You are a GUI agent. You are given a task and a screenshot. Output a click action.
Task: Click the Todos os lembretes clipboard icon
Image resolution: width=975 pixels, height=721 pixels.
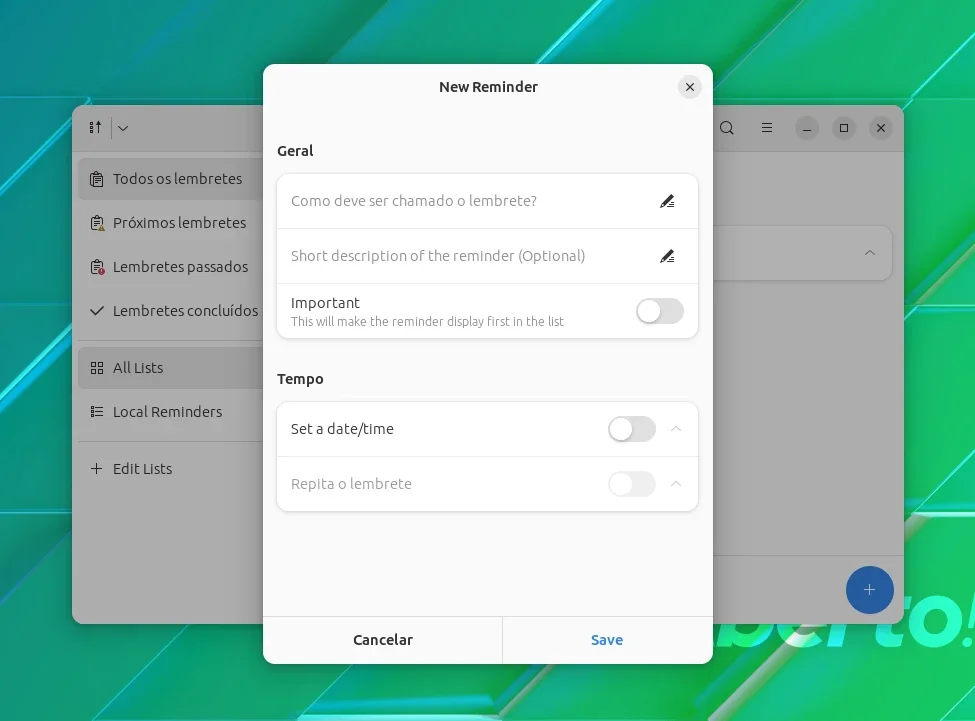(x=97, y=179)
